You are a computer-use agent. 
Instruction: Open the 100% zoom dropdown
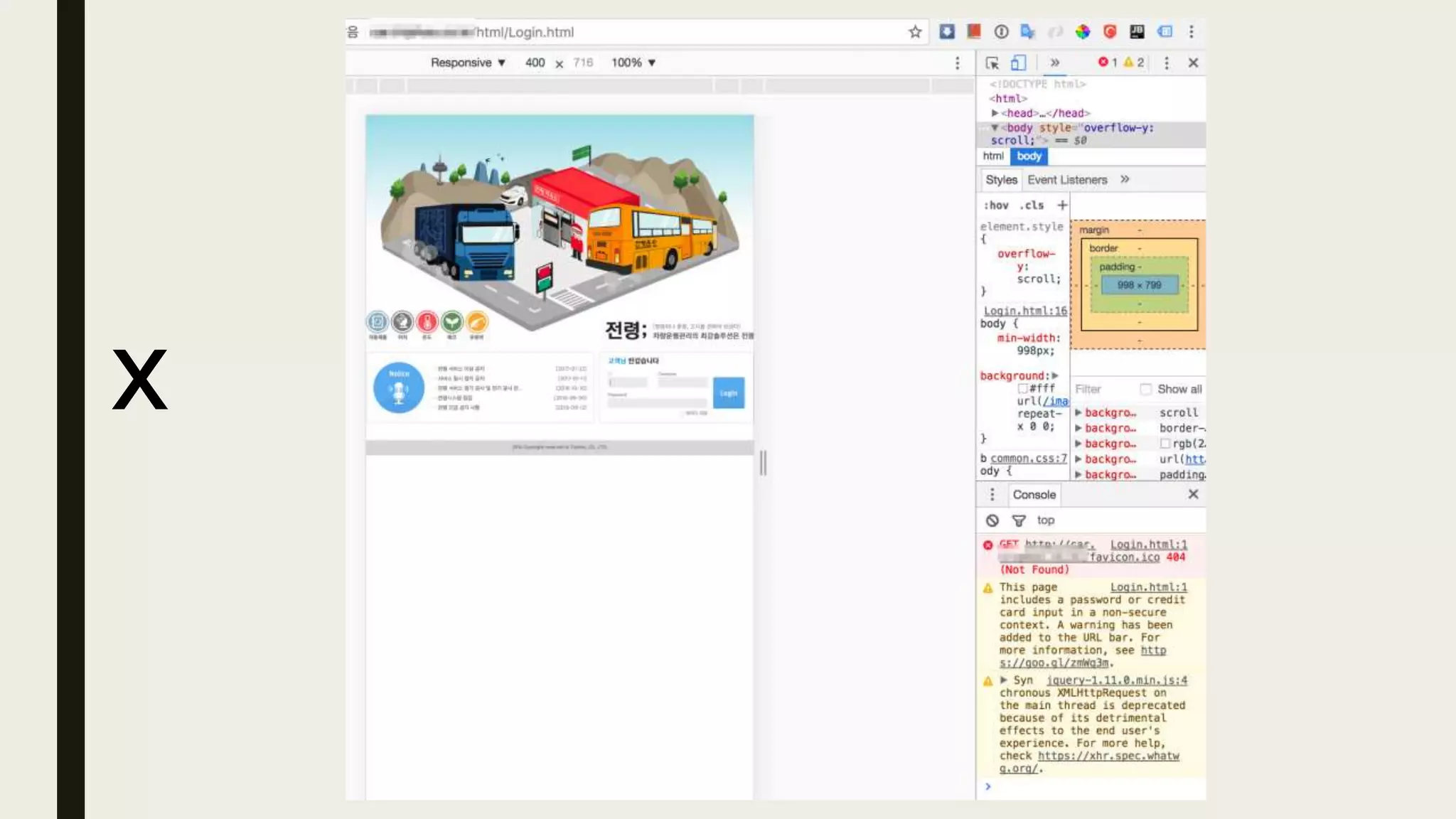pos(633,63)
